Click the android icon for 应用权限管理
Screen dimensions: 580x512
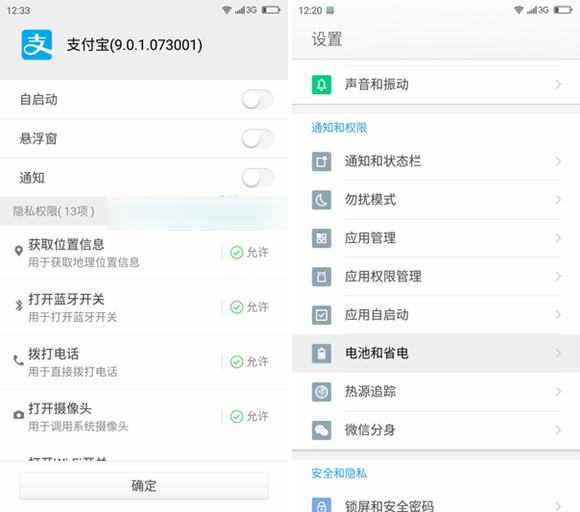(x=321, y=277)
